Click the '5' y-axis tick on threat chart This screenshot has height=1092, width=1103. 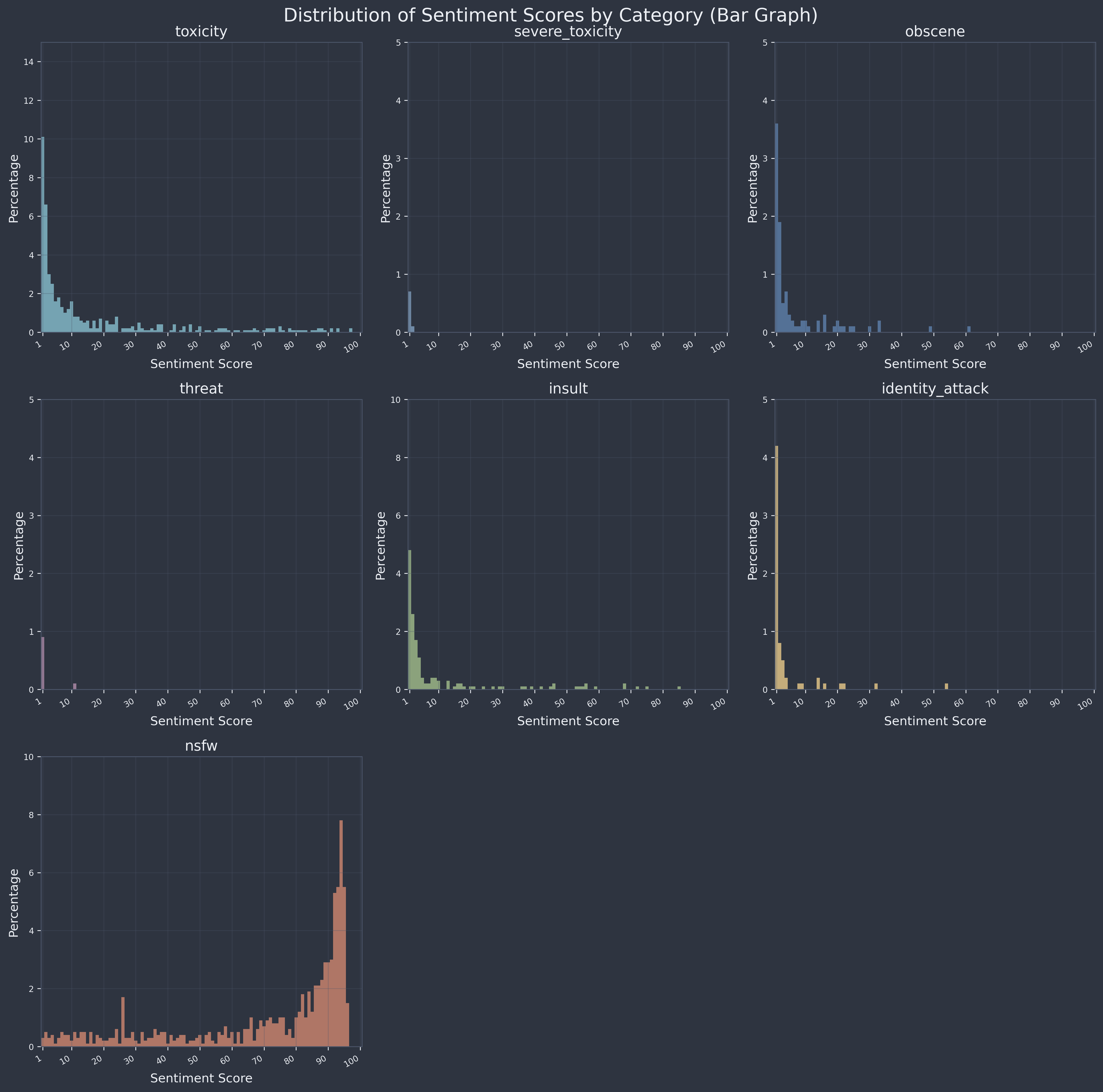(32, 400)
